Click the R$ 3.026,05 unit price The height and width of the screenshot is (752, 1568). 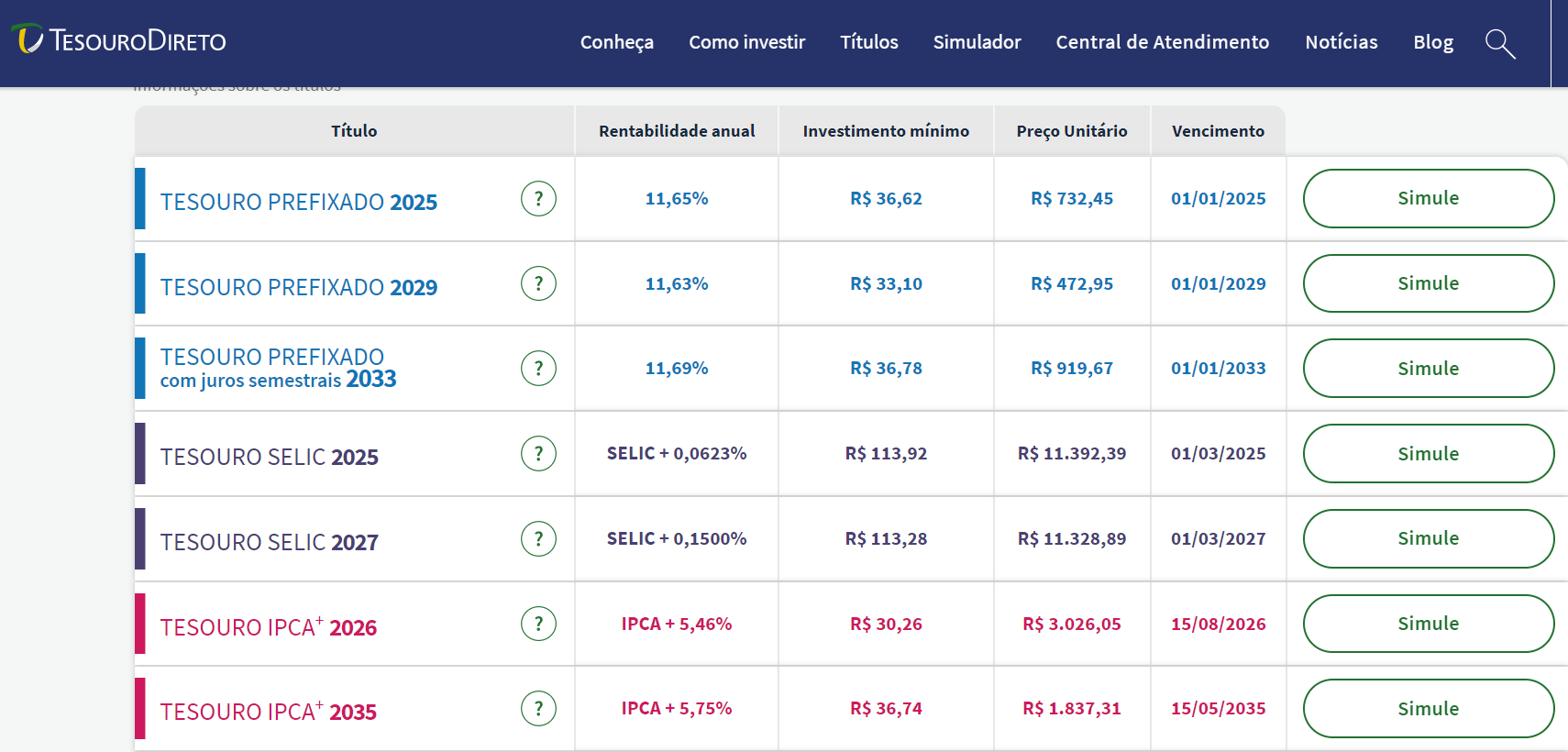(x=1072, y=624)
